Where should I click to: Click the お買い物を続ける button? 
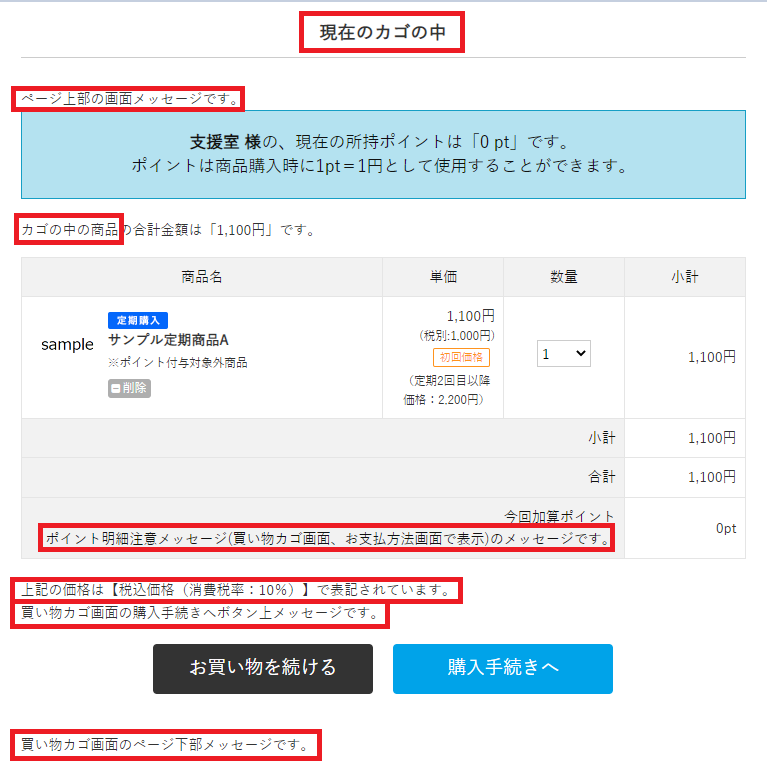click(263, 668)
